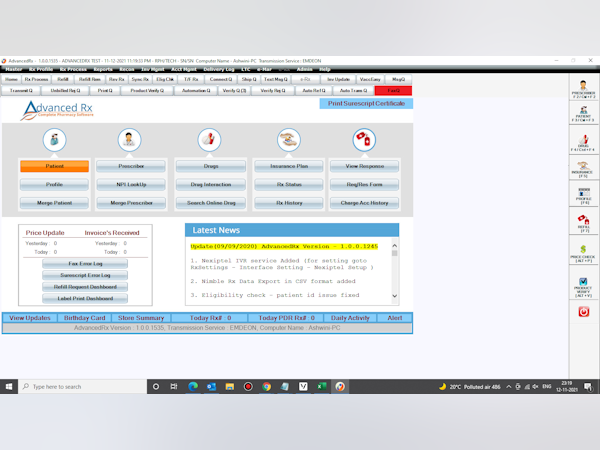Click the Type here to search box
This screenshot has width=600, height=450.
(82, 386)
